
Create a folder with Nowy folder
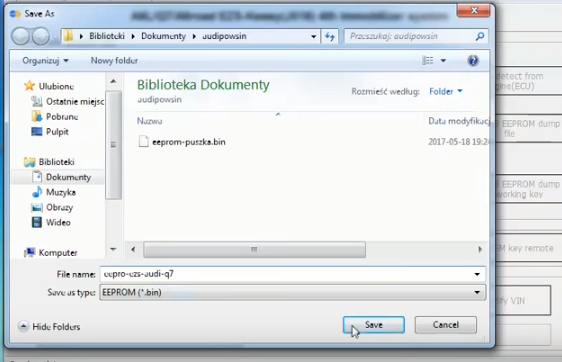(114, 61)
